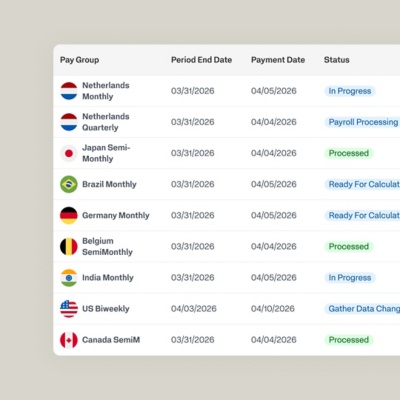Open the Germany Monthly pay group

[116, 215]
